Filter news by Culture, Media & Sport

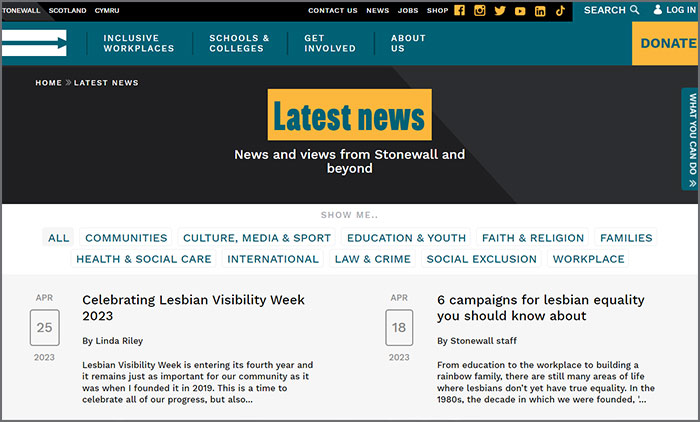(257, 238)
